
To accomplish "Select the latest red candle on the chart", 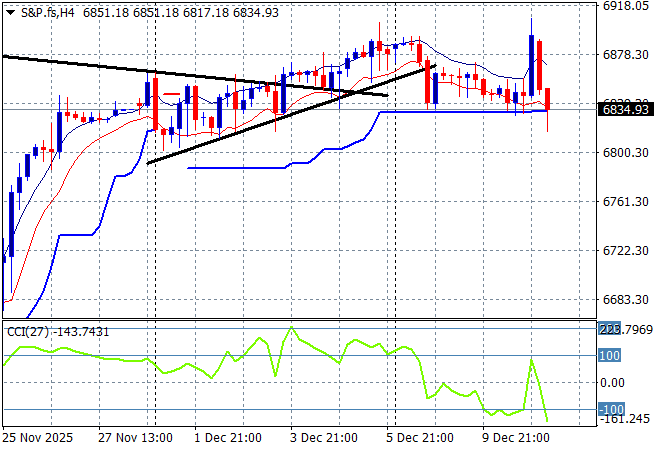I will point(548,99).
